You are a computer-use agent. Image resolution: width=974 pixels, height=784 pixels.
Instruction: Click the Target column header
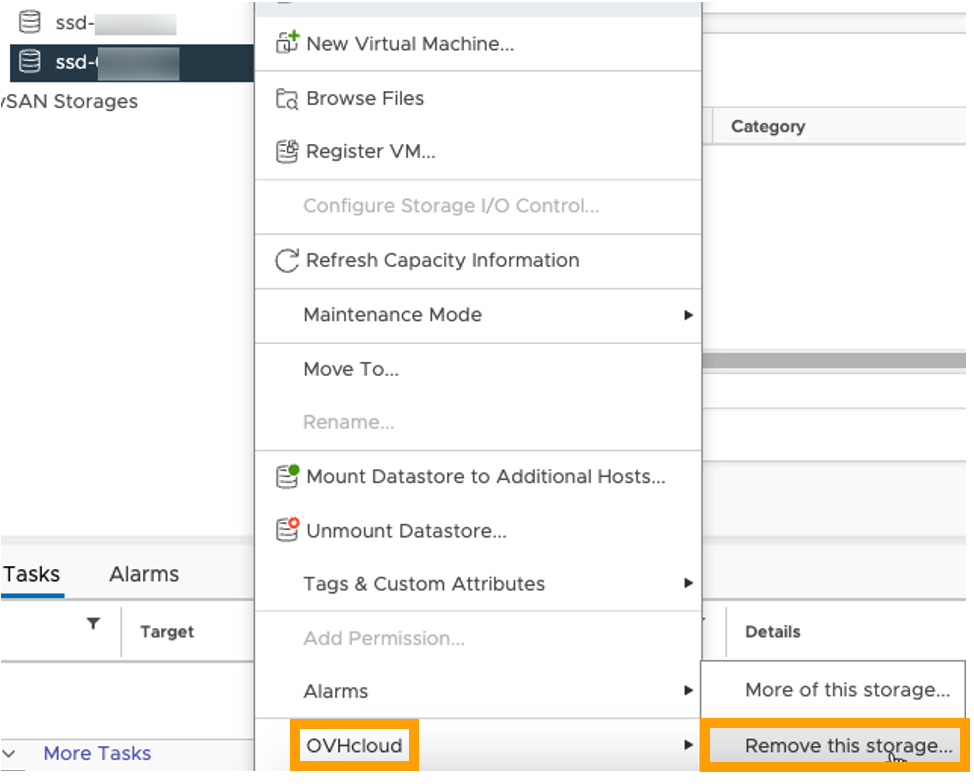pyautogui.click(x=167, y=632)
